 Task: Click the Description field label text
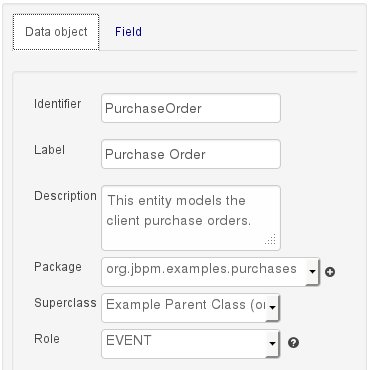click(65, 196)
